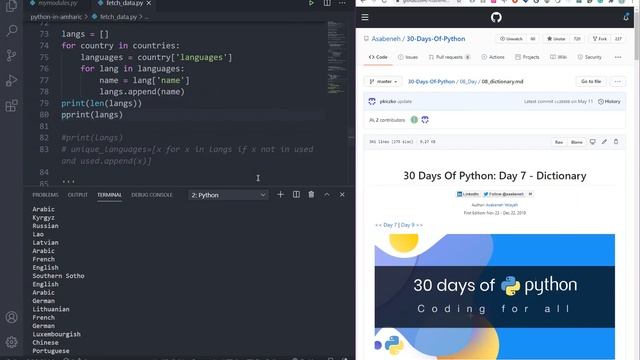This screenshot has width=640, height=360.
Task: Edit the file with pencil icon
Action: 604,142
